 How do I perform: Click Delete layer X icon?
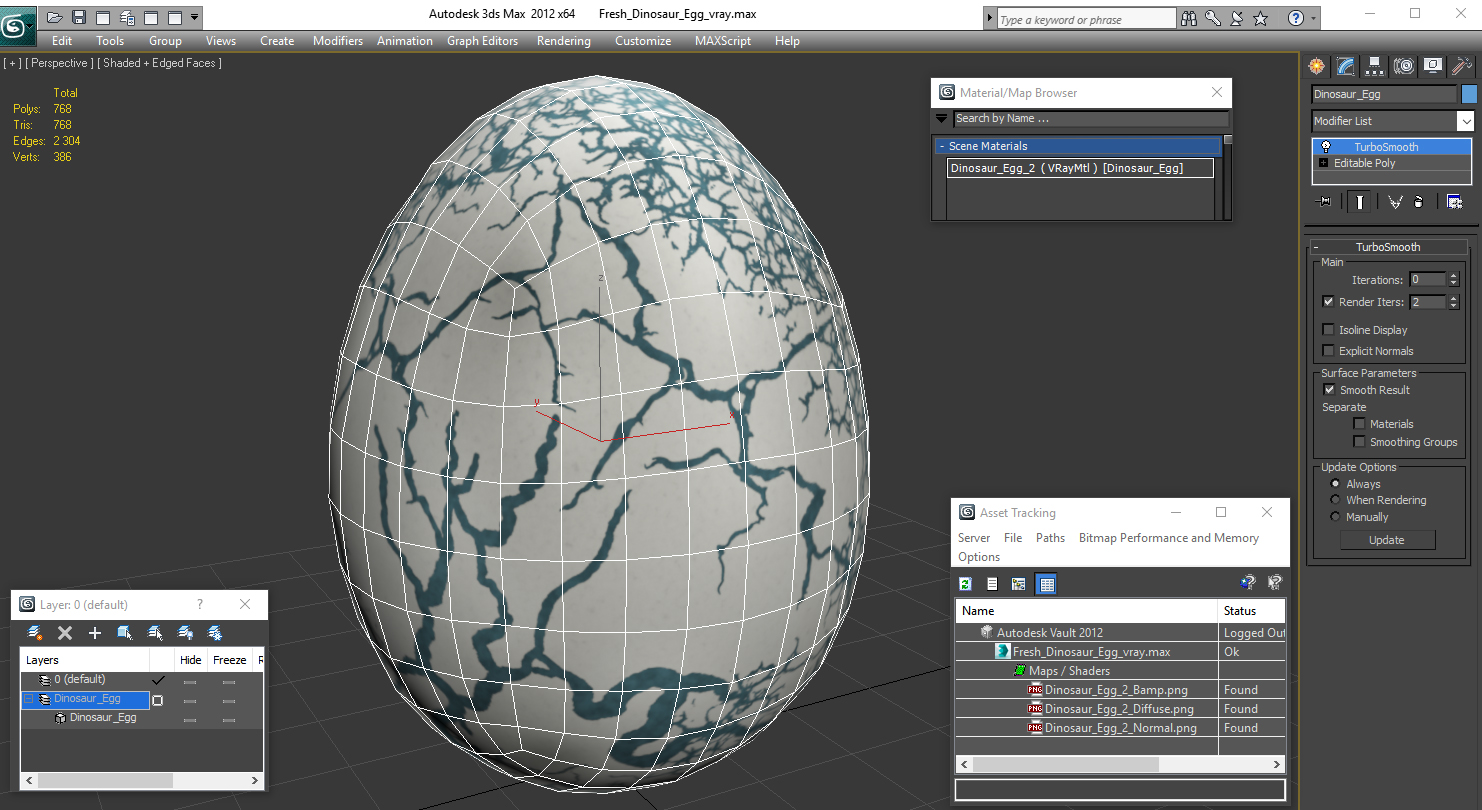tap(65, 633)
